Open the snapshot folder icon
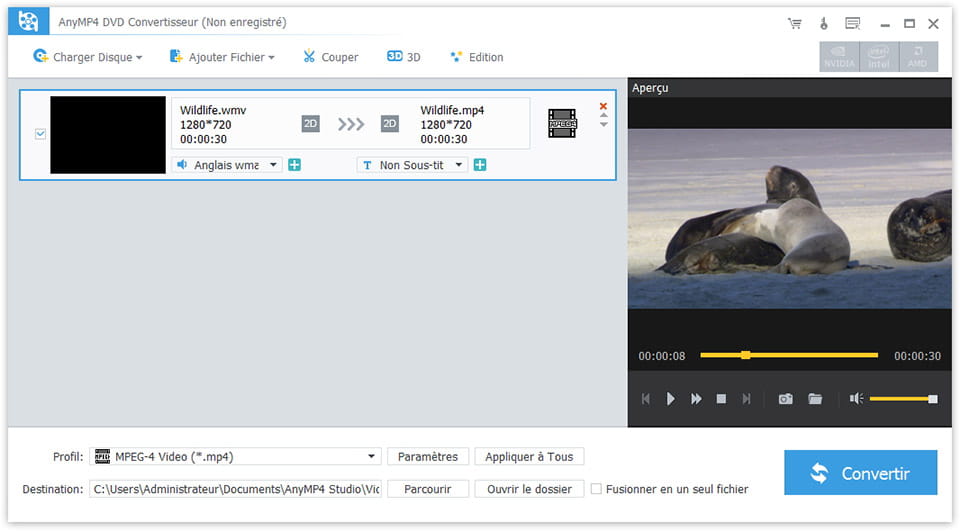The image size is (960, 531). (x=815, y=399)
